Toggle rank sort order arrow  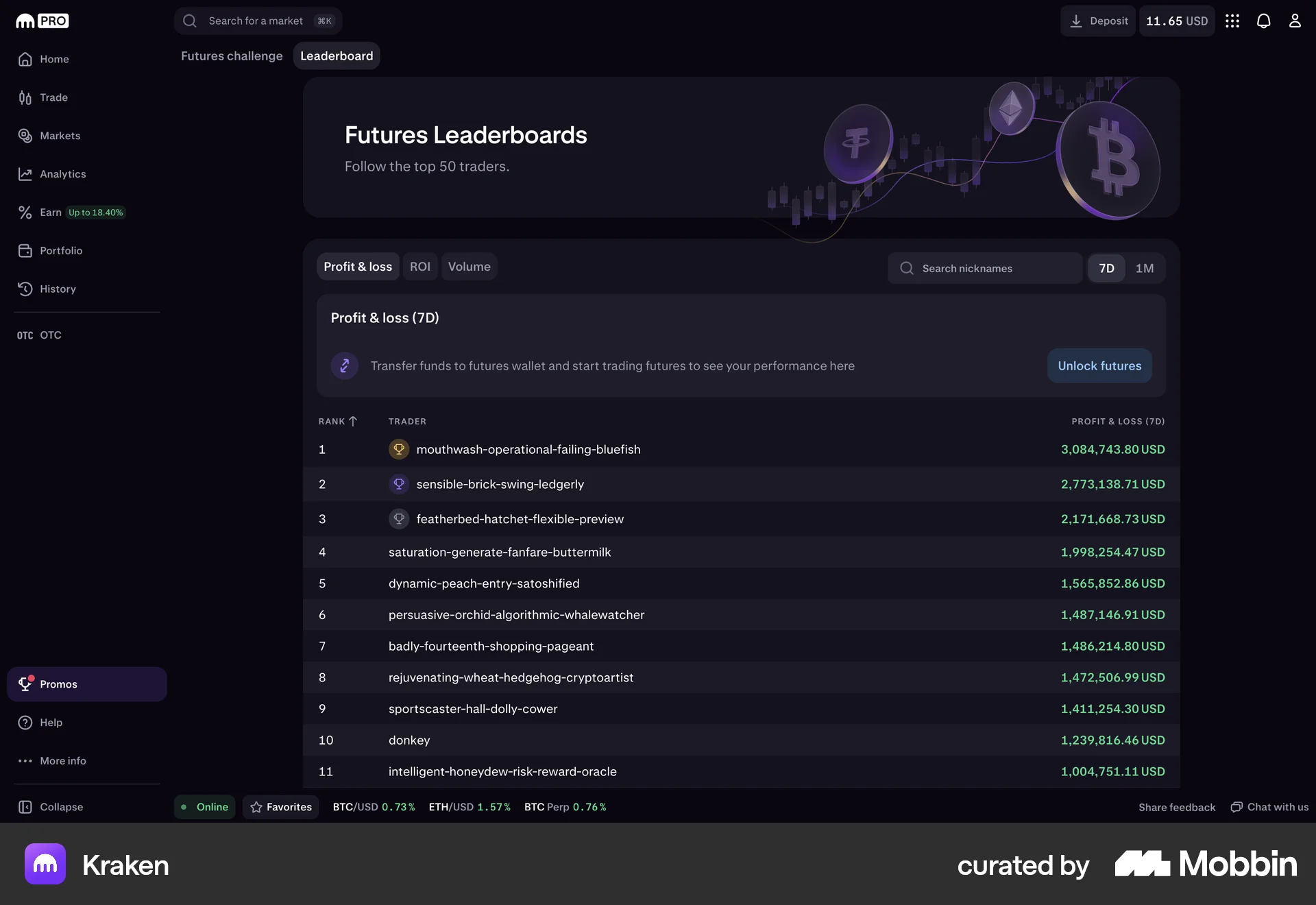353,421
